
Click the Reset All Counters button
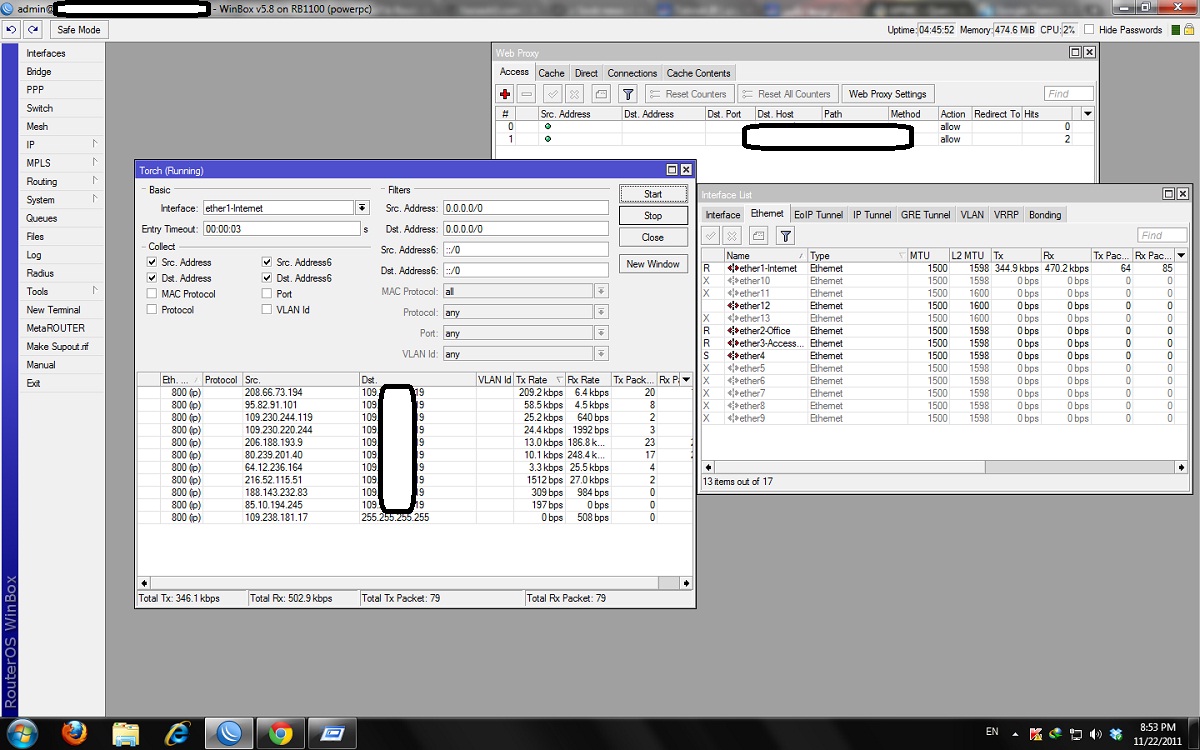tap(786, 94)
